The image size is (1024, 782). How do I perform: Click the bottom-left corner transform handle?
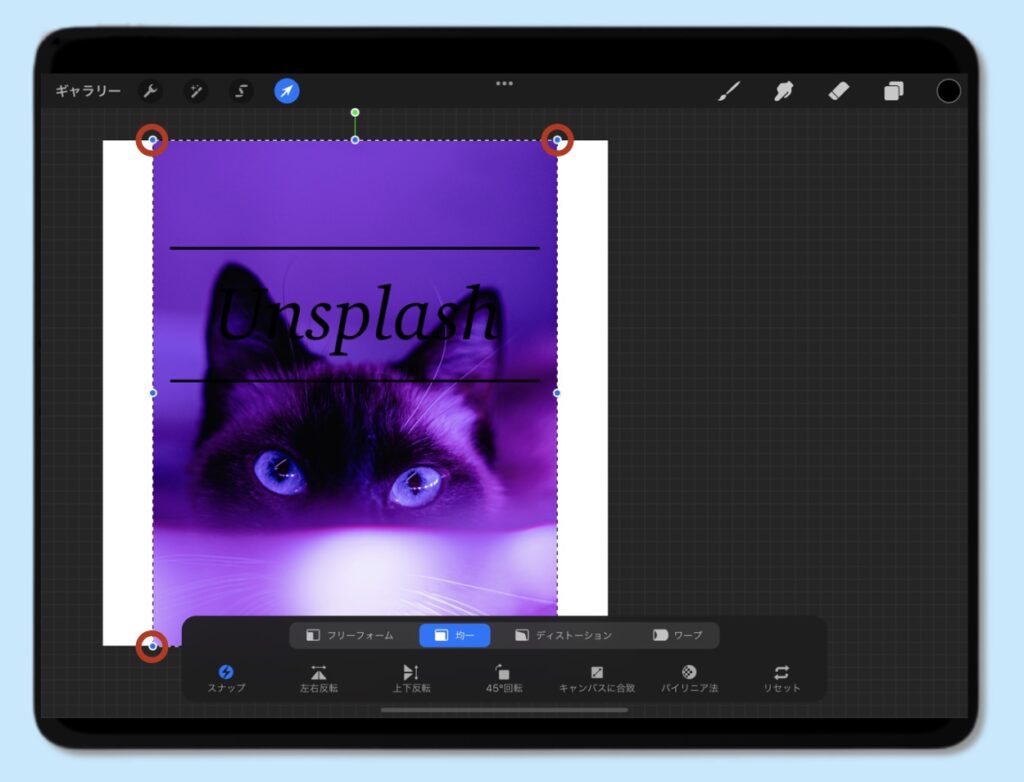click(153, 646)
